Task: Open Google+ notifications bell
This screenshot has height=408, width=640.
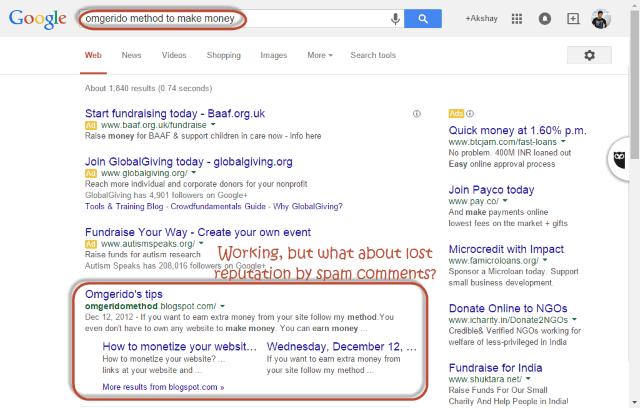Action: click(x=544, y=19)
